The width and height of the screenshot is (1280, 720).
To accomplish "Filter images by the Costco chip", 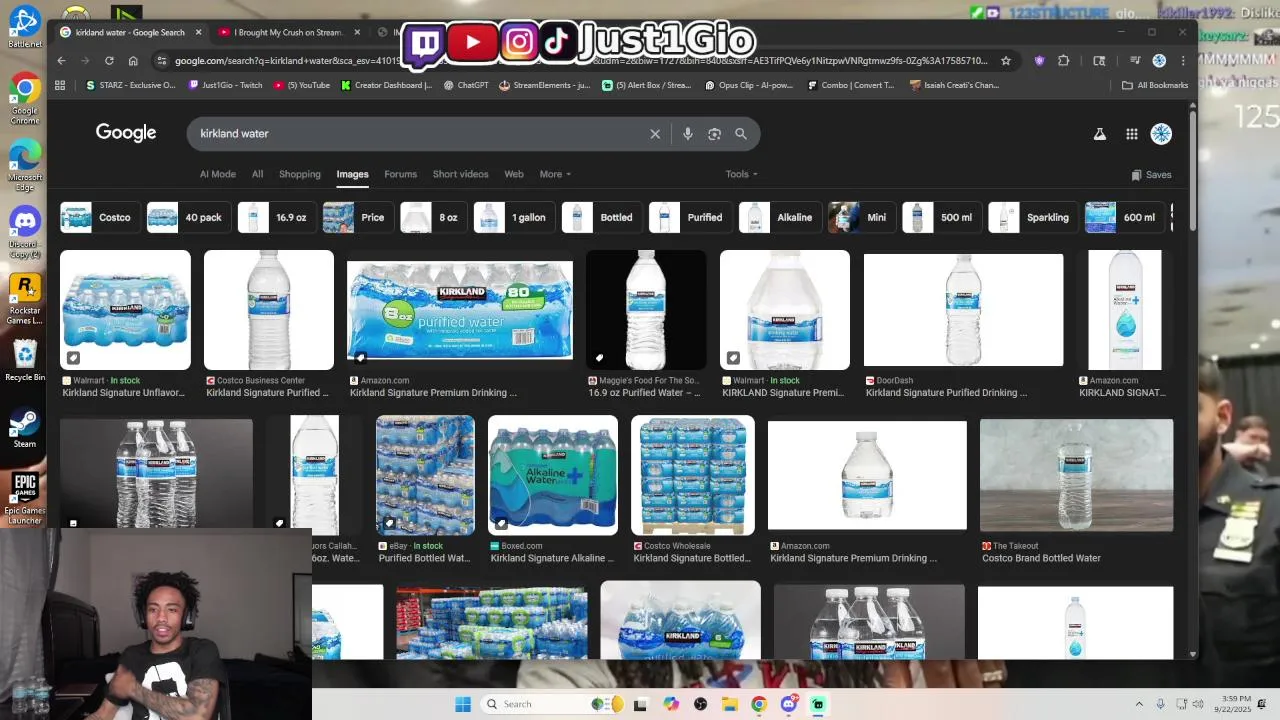I will pos(99,217).
